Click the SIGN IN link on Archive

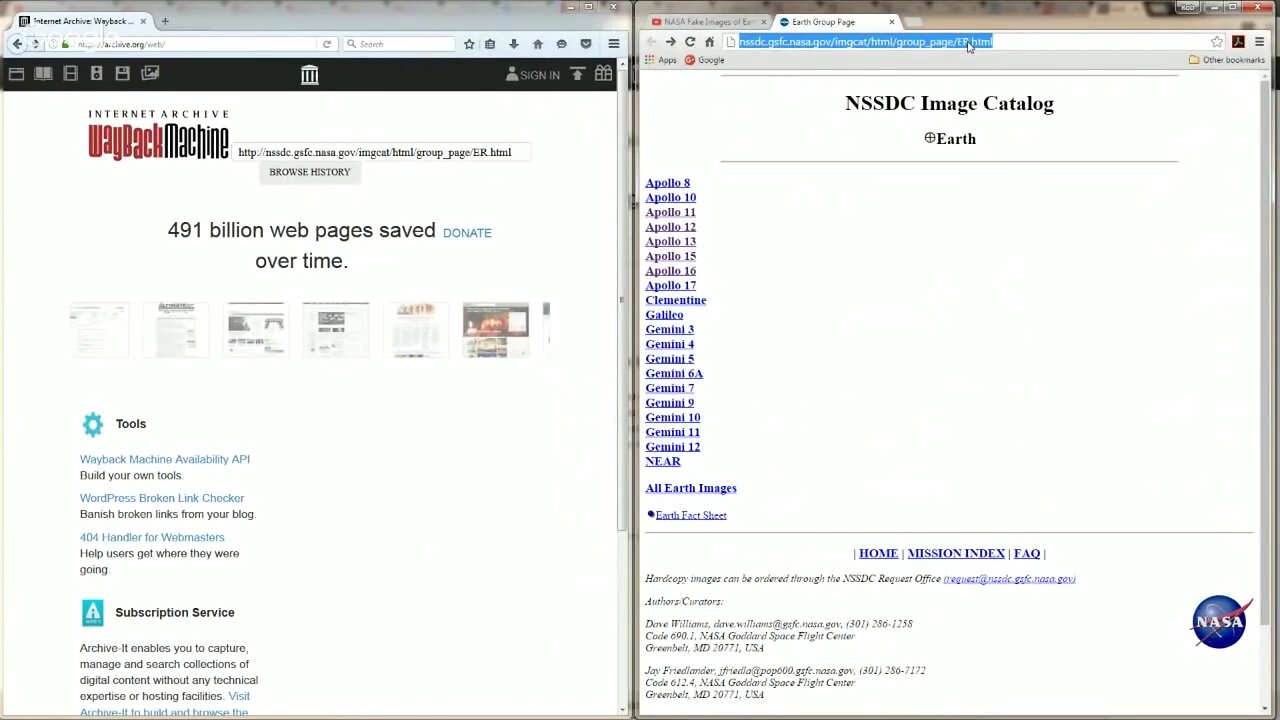point(532,74)
